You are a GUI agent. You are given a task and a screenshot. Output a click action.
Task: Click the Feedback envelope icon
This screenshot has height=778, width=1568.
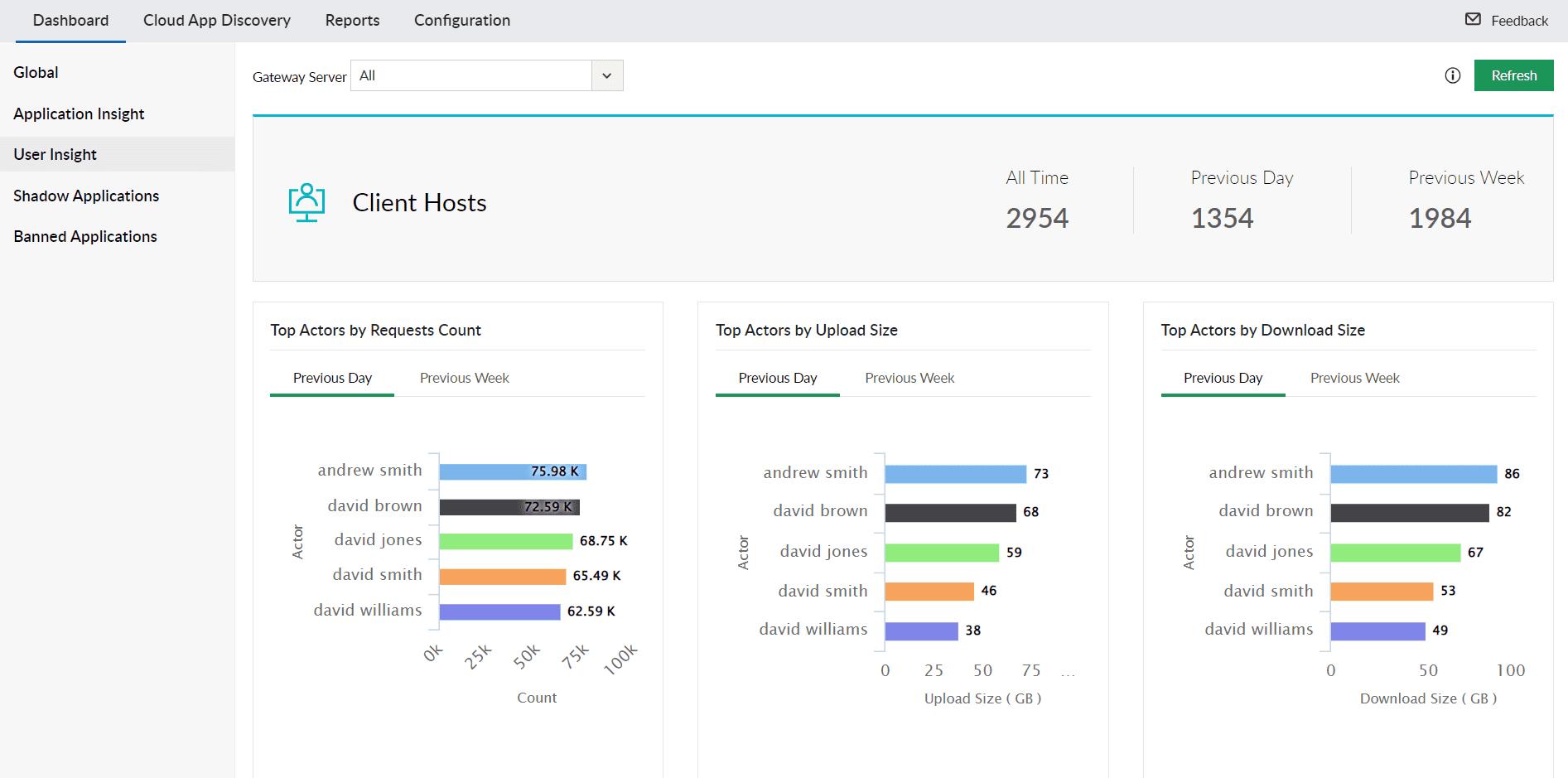1473,20
